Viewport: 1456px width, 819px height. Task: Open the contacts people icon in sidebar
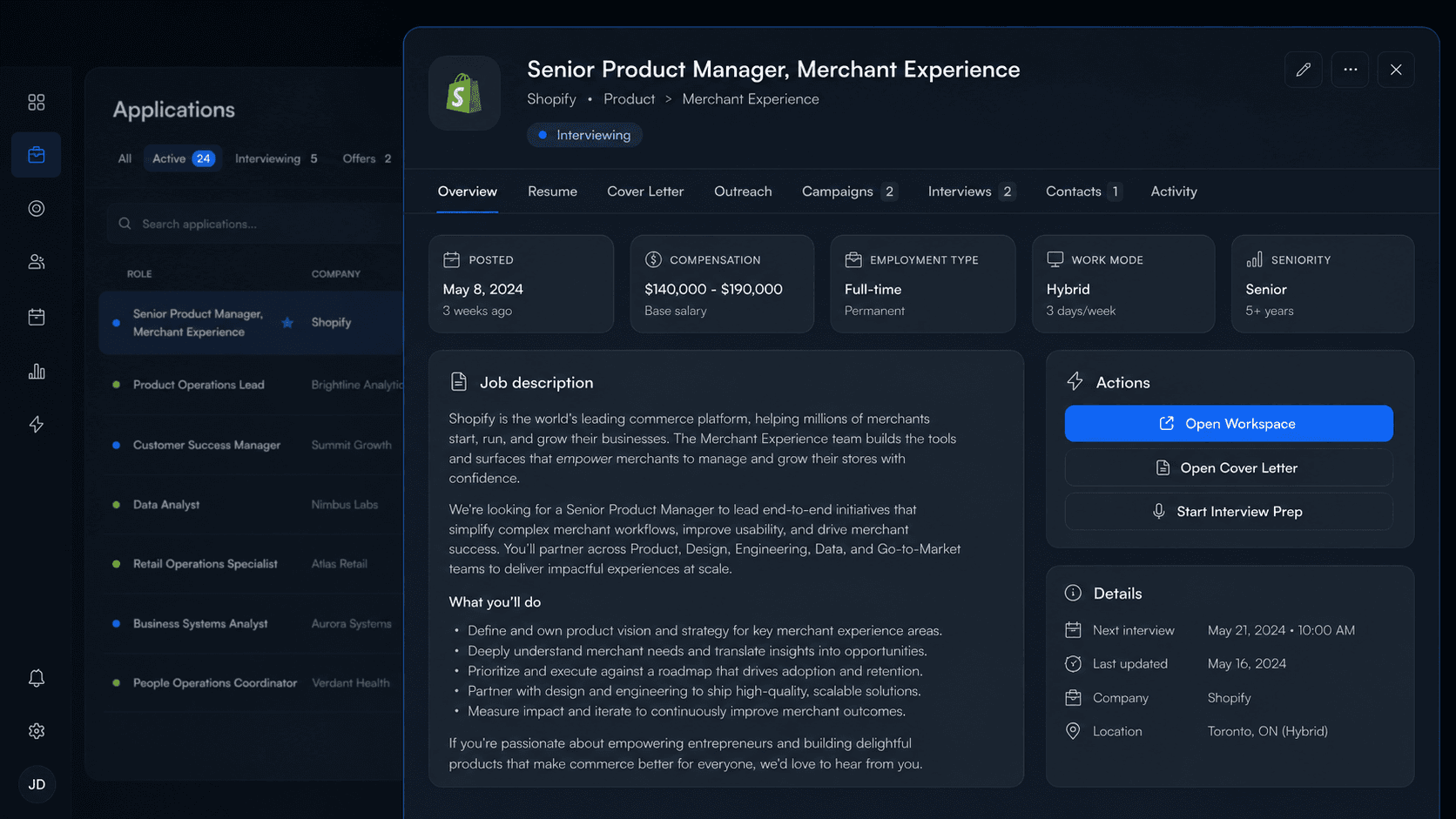[37, 262]
